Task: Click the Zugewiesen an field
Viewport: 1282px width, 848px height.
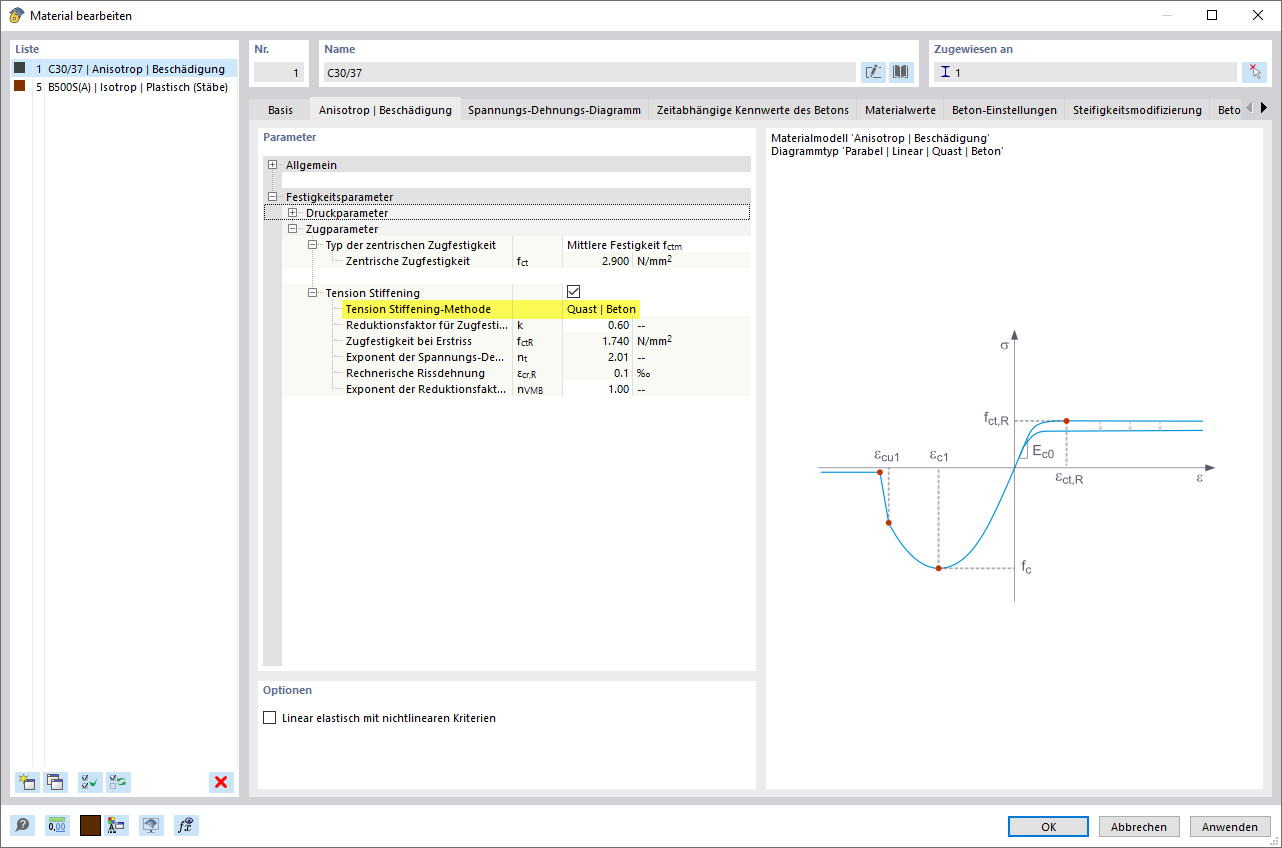Action: pos(1085,72)
